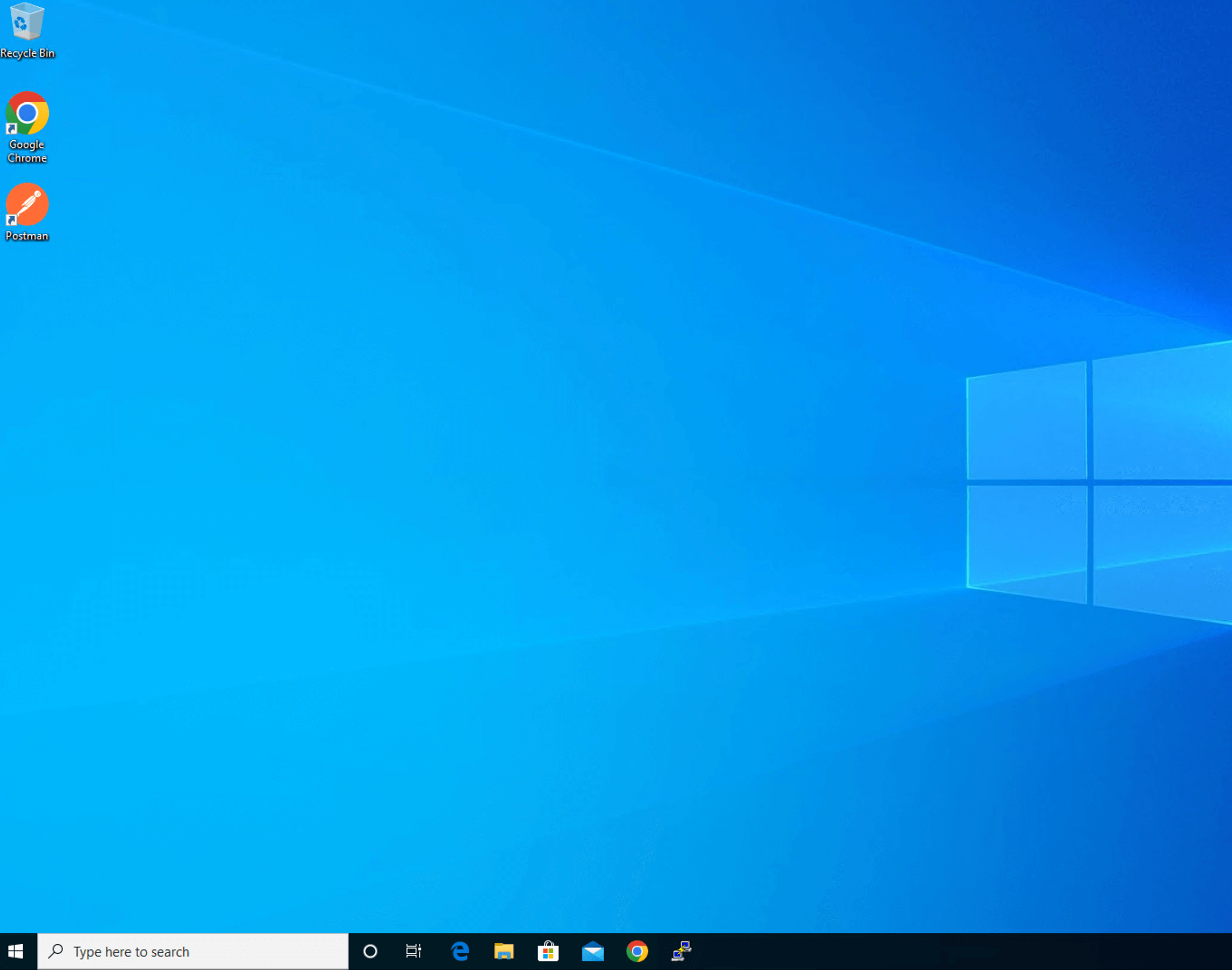Launch Microsoft Edge from the taskbar
Screen dimensions: 1232x970
[x=459, y=951]
